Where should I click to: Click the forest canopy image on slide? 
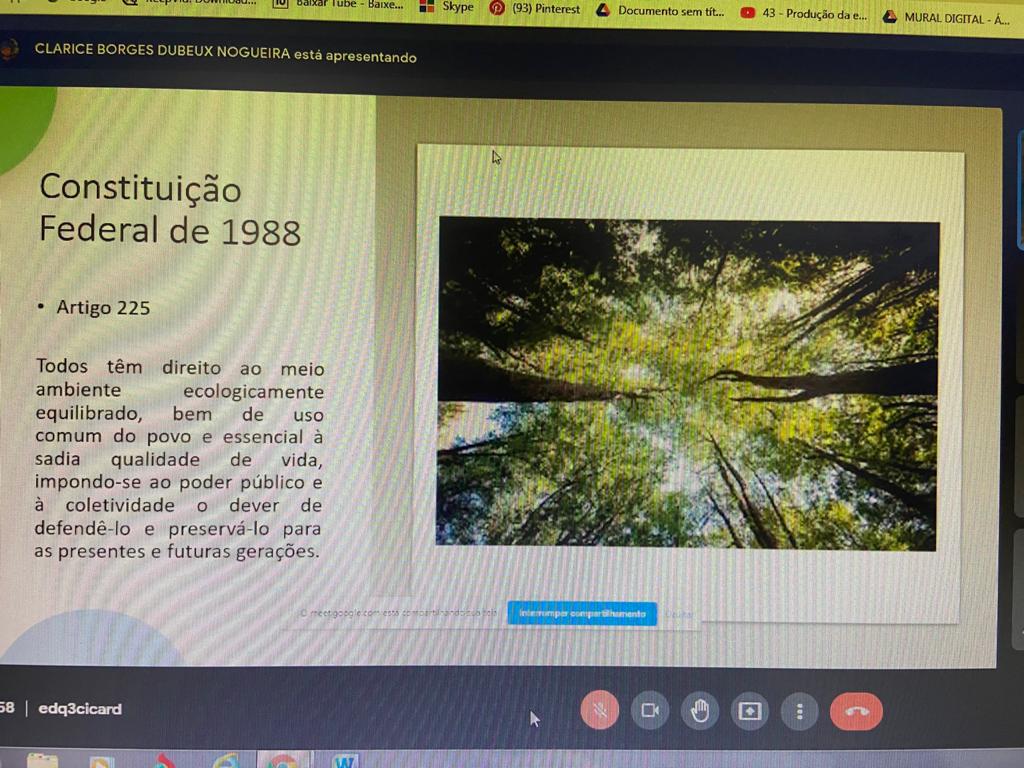point(688,384)
